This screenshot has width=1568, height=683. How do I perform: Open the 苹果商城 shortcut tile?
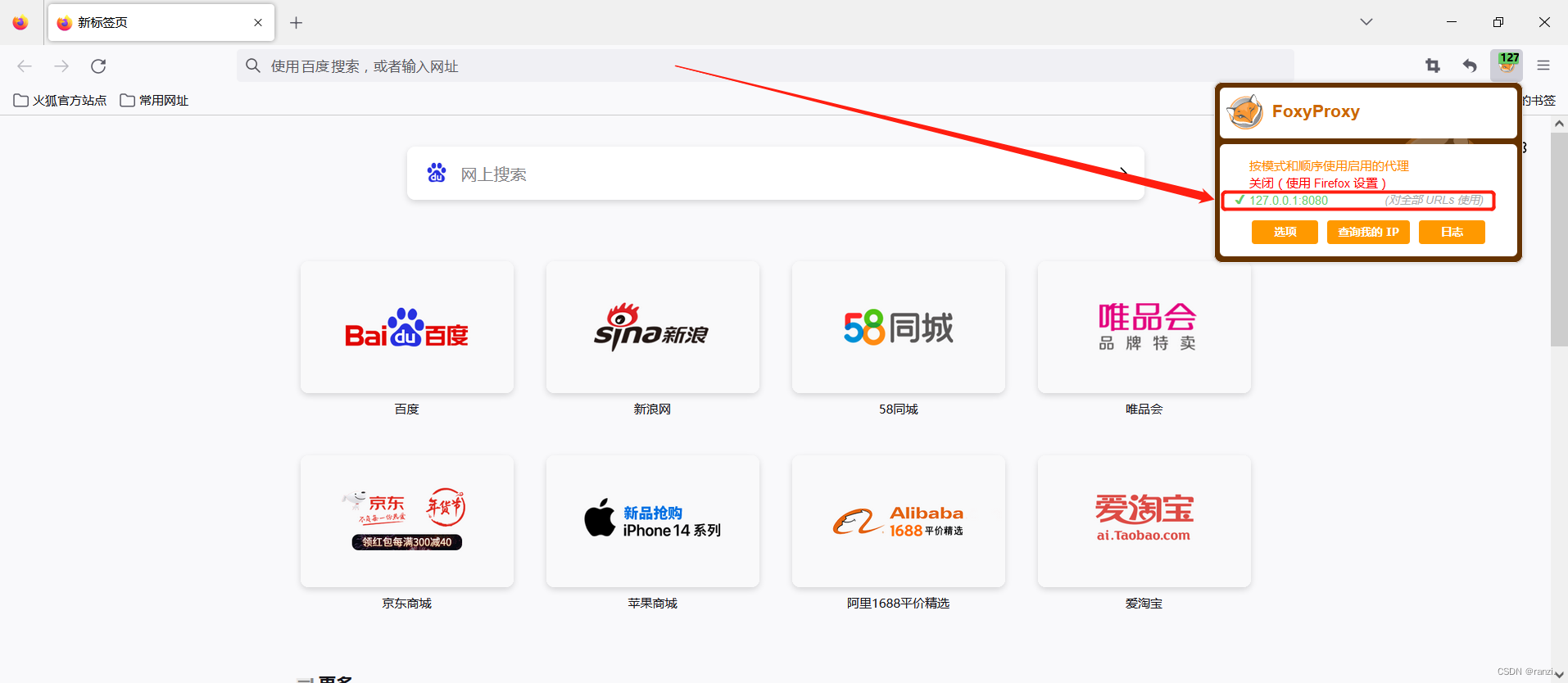pos(653,522)
